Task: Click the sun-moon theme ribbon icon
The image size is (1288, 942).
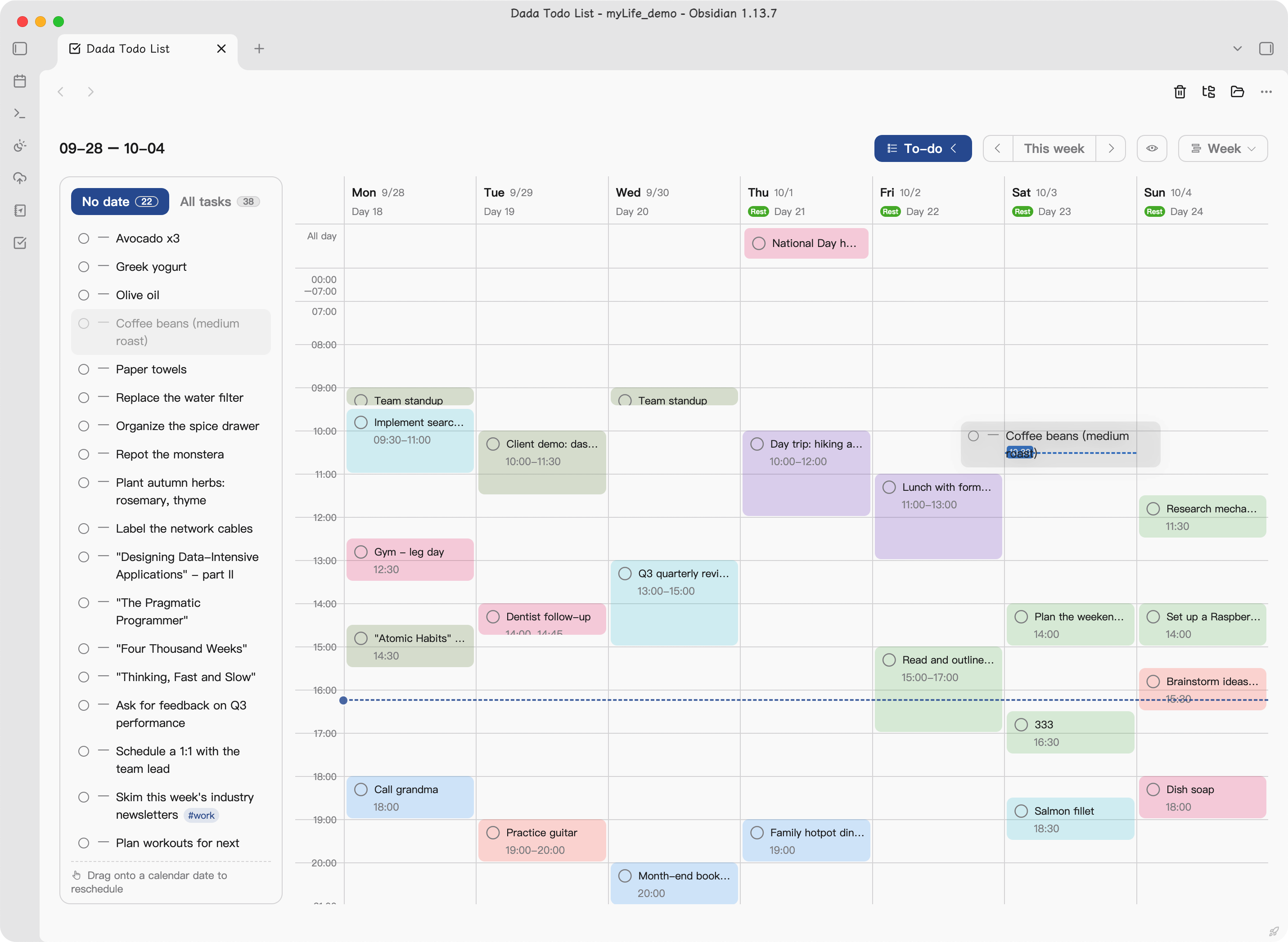Action: point(20,146)
